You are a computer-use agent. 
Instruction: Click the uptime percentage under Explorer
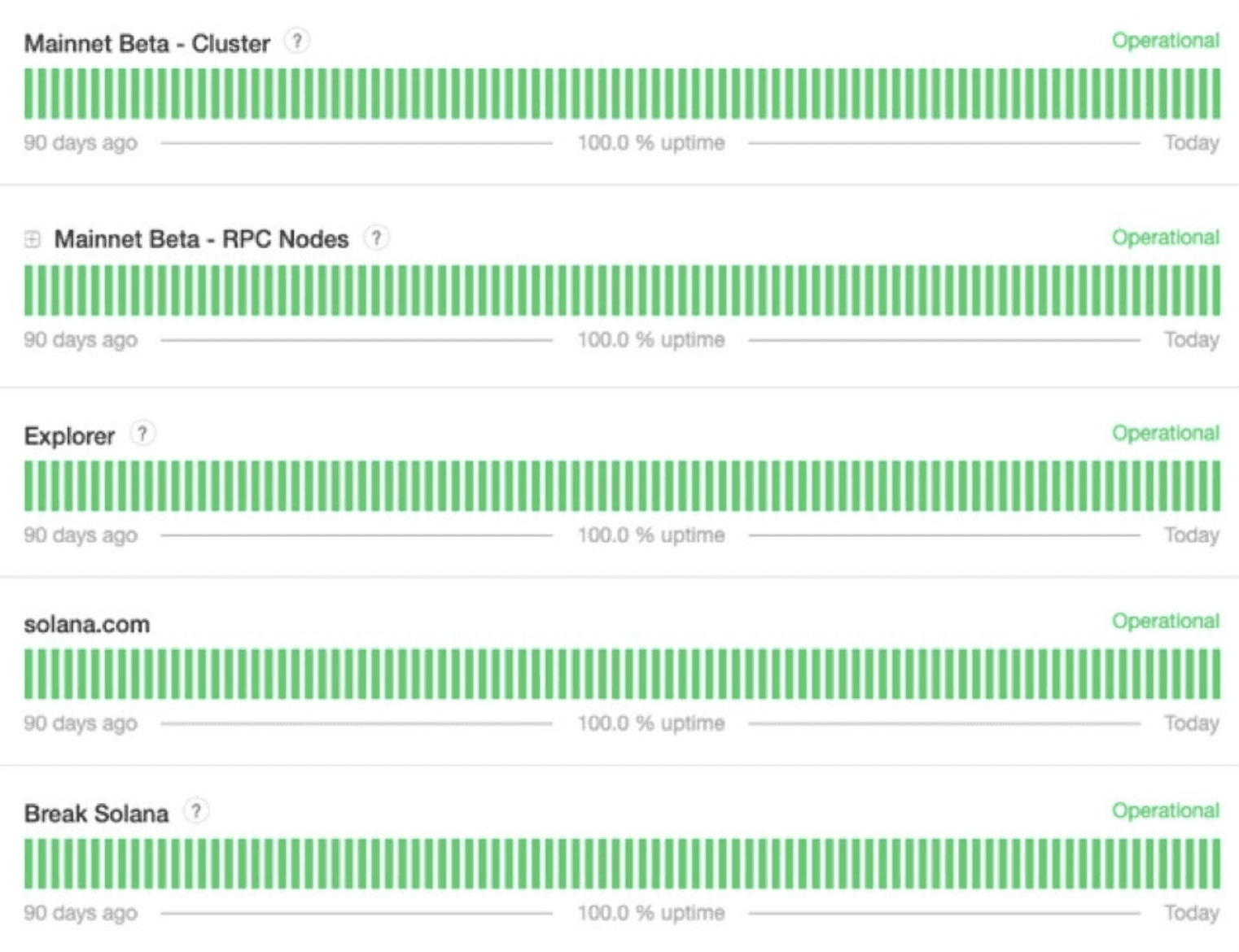(x=650, y=535)
